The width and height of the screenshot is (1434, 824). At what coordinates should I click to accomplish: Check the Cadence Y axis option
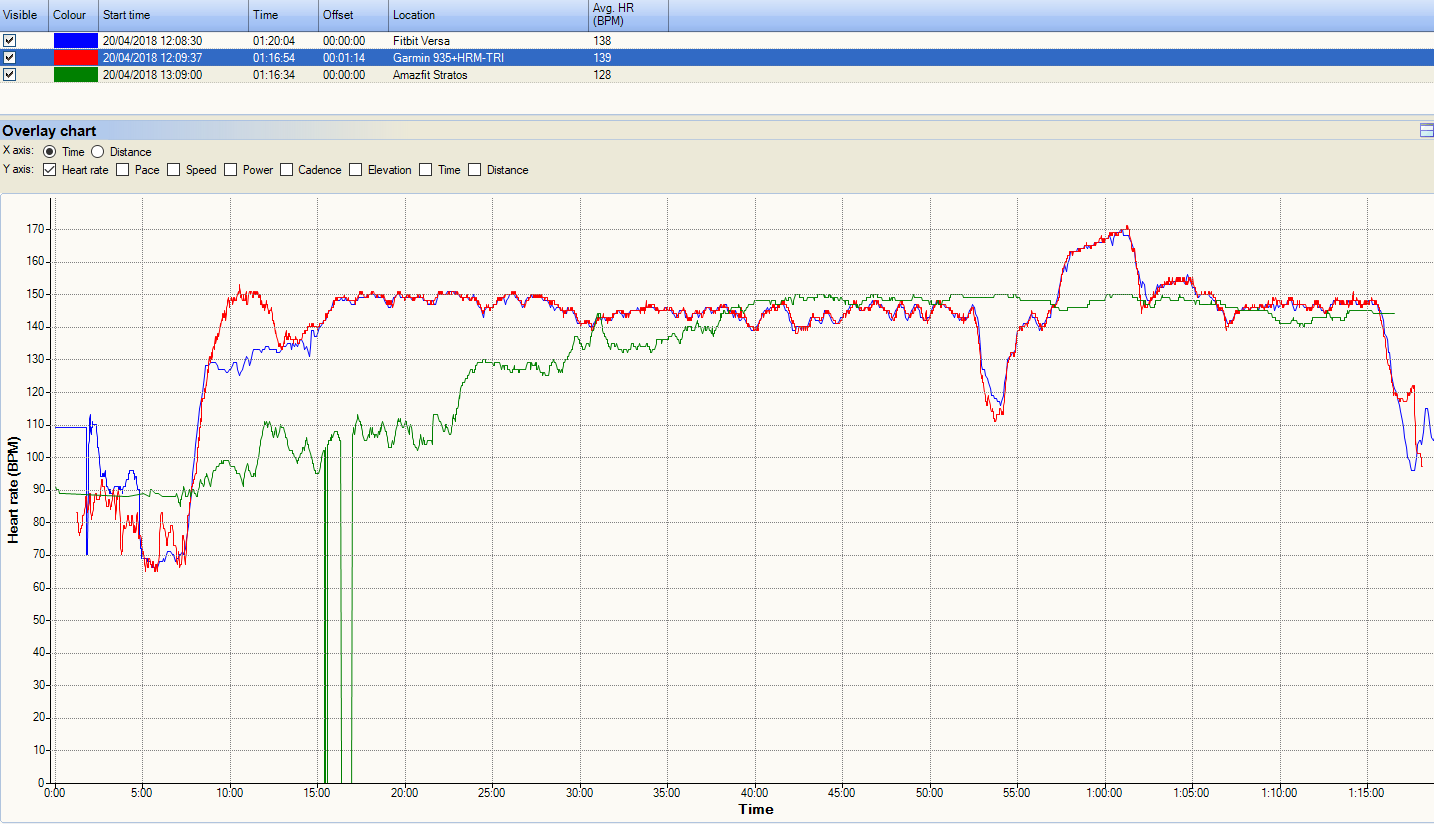coord(287,170)
